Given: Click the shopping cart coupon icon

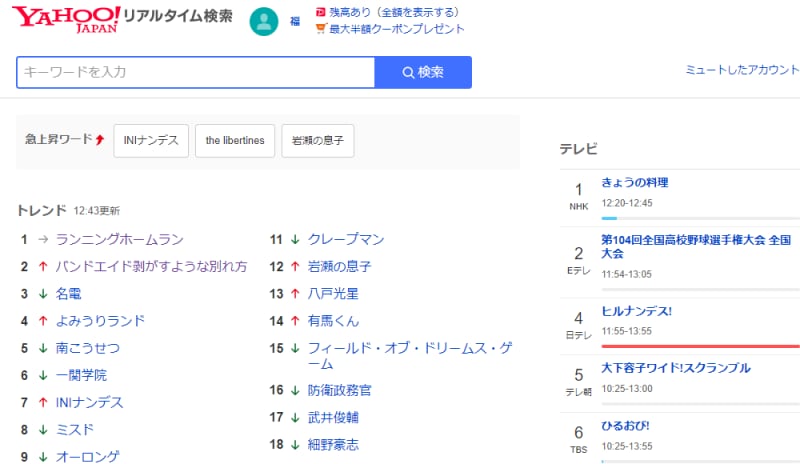Looking at the screenshot, I should pyautogui.click(x=320, y=29).
